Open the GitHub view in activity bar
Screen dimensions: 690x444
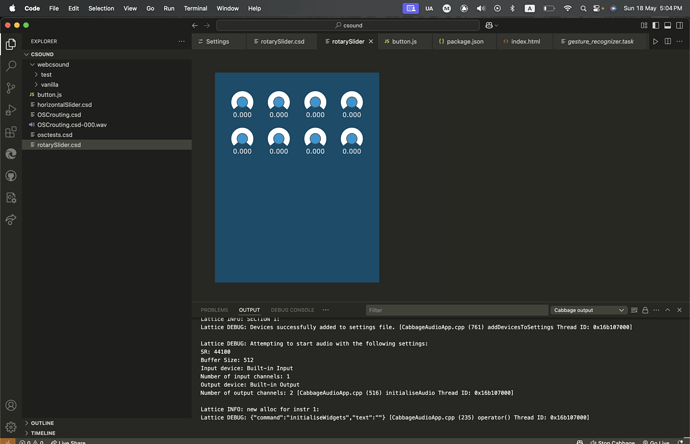pos(11,176)
